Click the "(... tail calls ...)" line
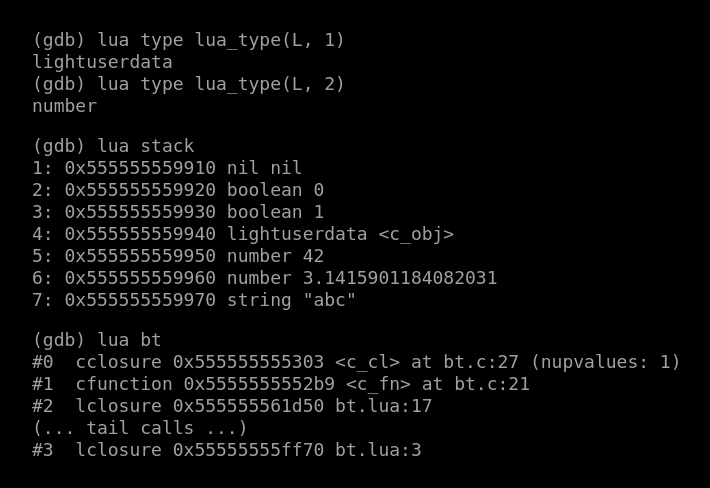 point(140,428)
